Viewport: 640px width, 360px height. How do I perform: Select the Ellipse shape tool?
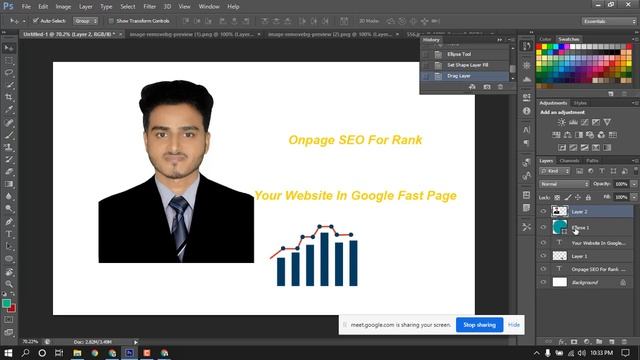pos(9,259)
